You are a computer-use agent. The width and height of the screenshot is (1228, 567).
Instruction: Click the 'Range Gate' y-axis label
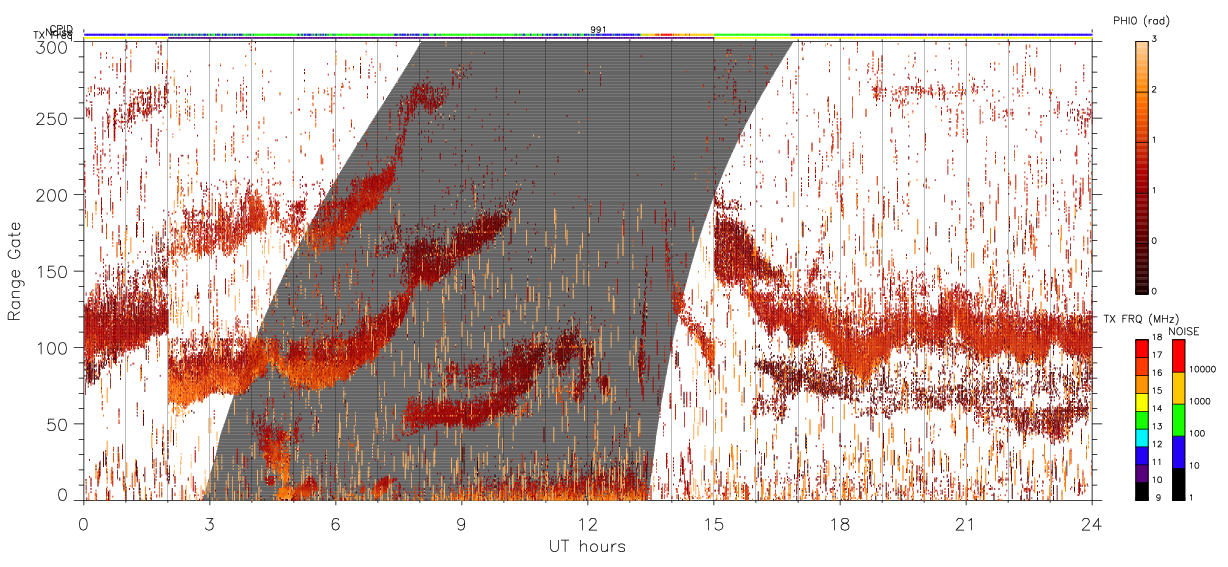point(14,271)
